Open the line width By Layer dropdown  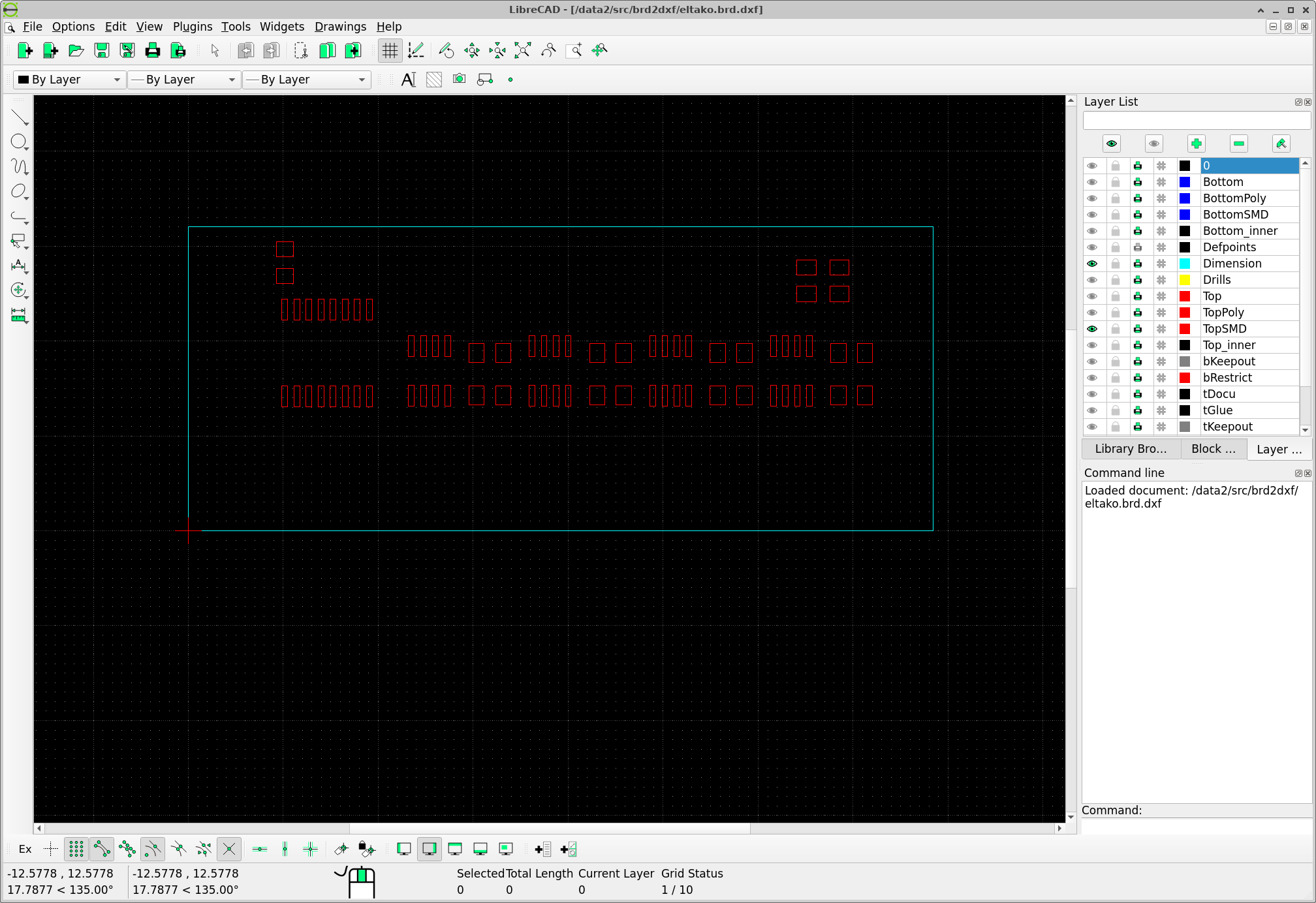184,80
